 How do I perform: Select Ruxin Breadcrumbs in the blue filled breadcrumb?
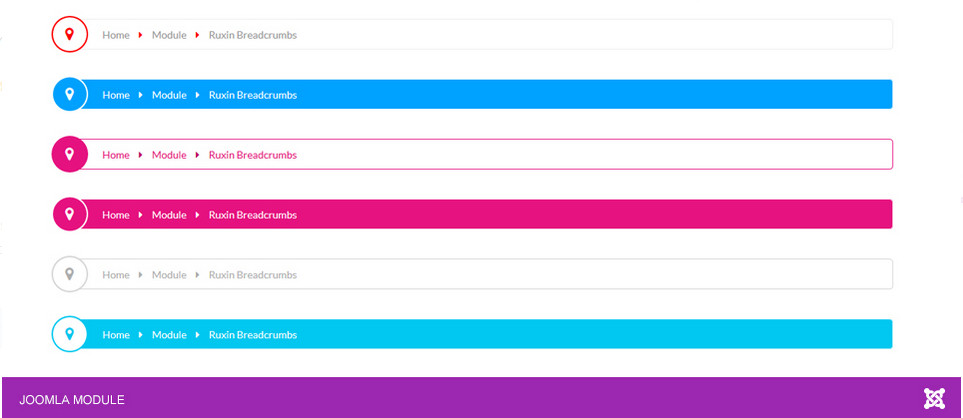253,95
